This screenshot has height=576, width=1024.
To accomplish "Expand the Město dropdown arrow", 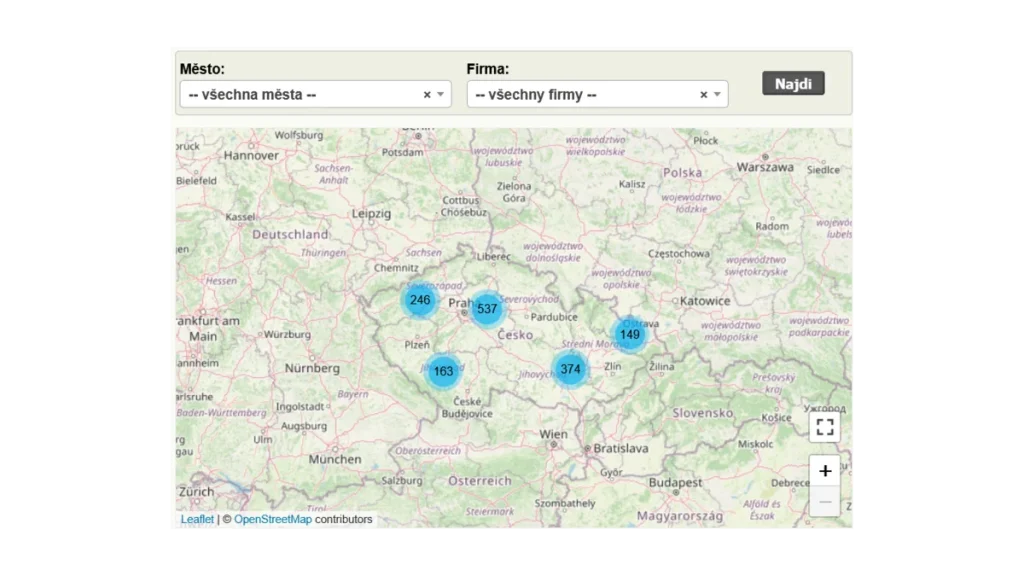I will (441, 95).
